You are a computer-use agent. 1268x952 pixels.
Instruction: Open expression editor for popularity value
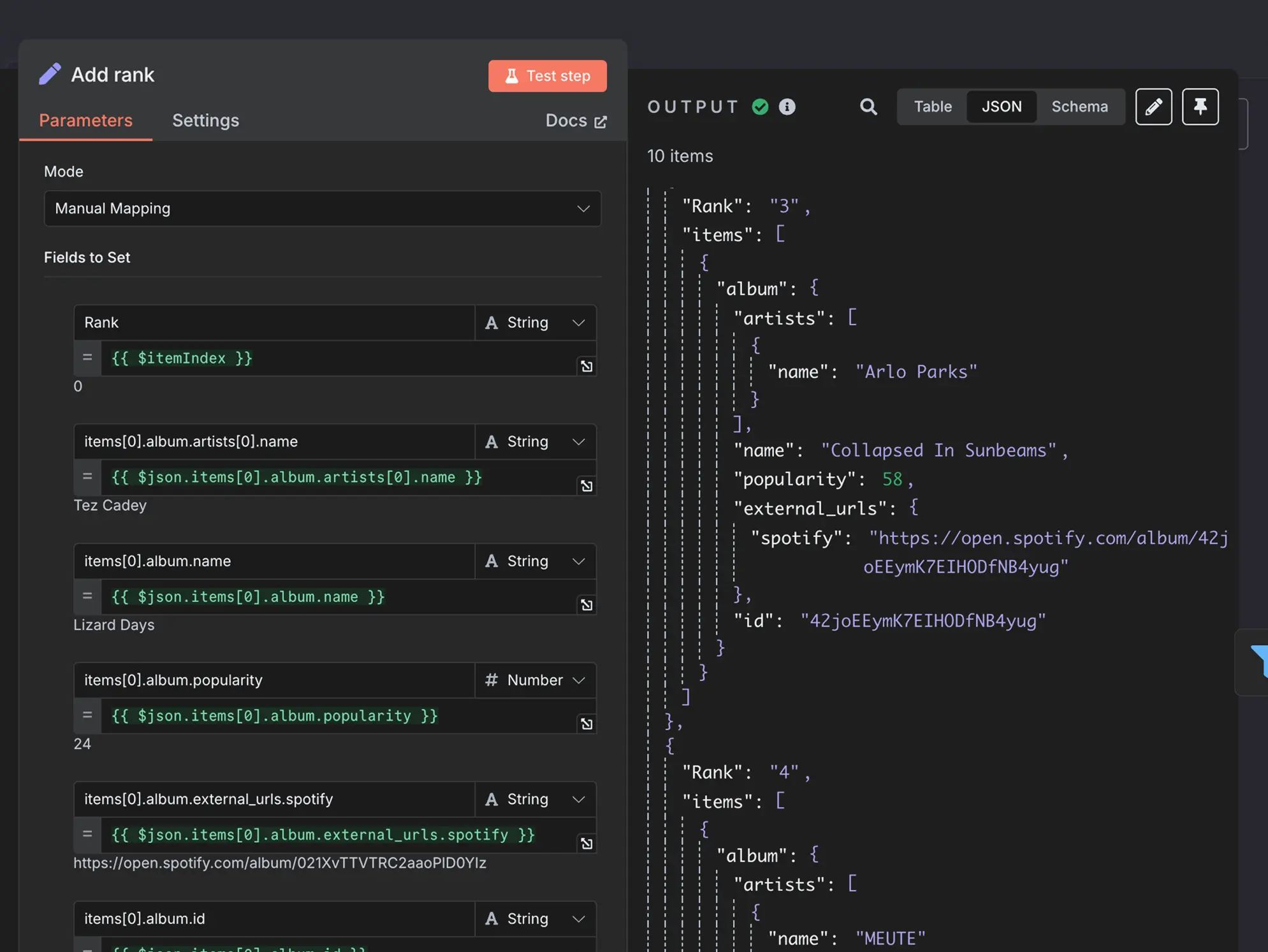click(x=587, y=724)
